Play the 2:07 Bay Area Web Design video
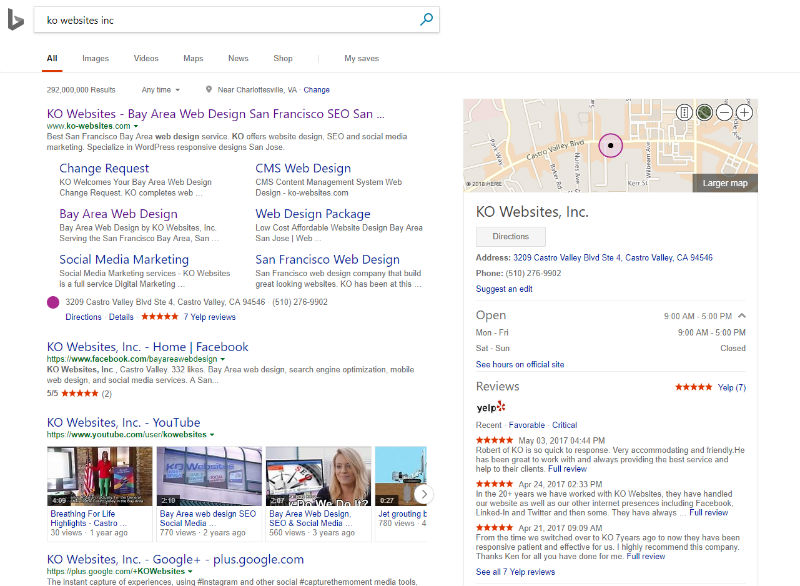 tap(318, 476)
